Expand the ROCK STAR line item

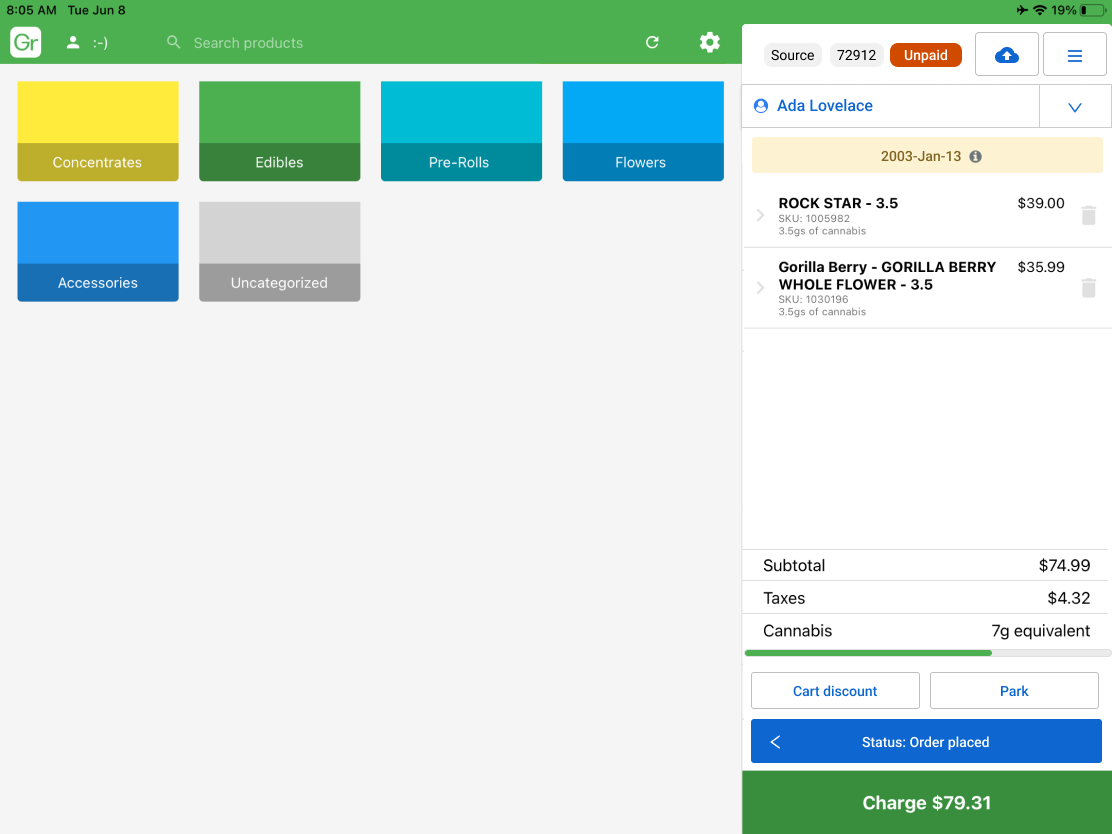(760, 215)
